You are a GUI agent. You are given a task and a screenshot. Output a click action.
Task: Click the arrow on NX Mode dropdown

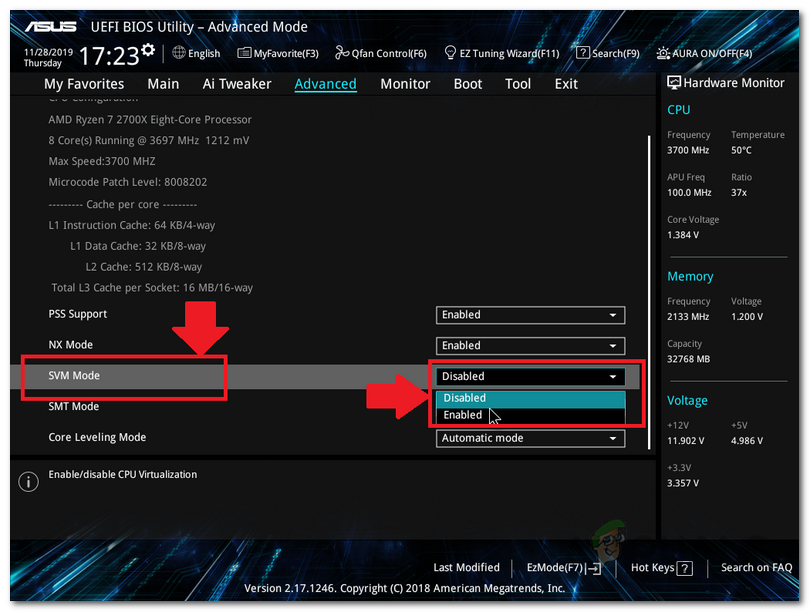point(613,346)
